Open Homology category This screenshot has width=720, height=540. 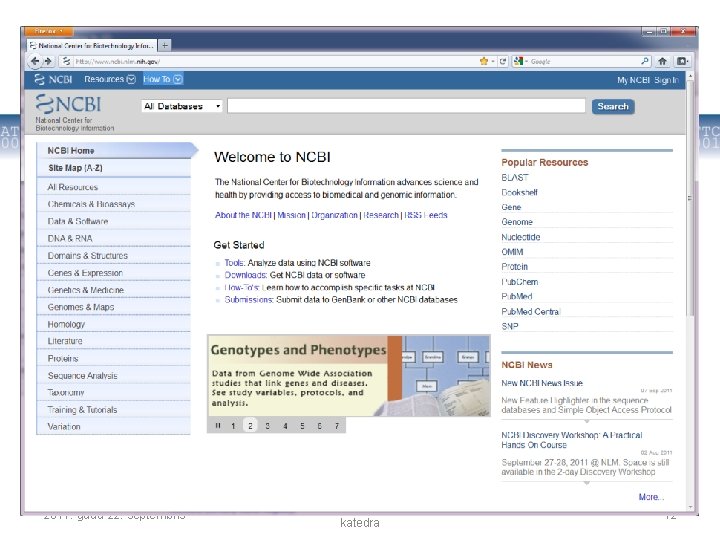[x=113, y=324]
